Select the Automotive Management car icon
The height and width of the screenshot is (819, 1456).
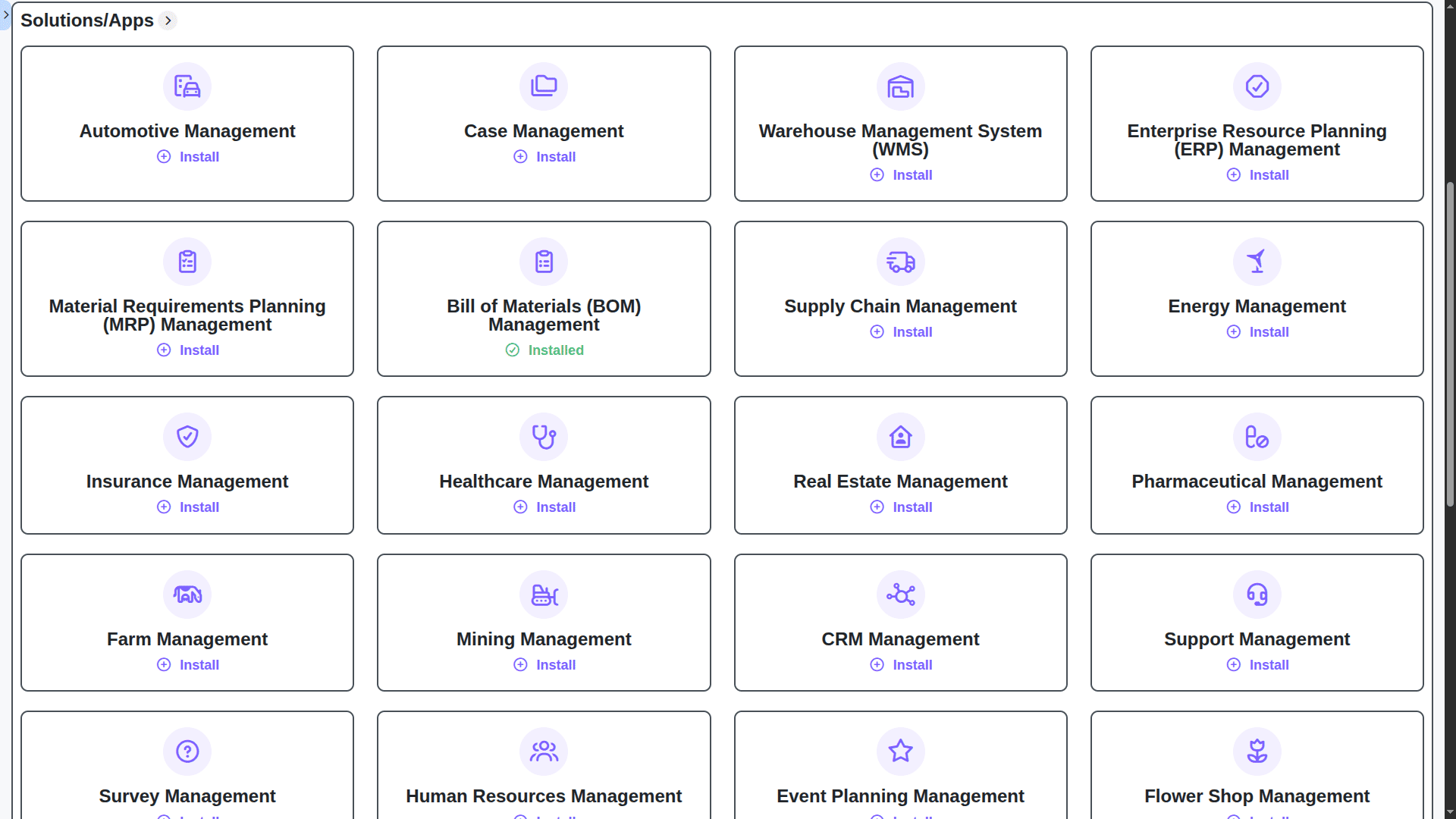click(187, 86)
